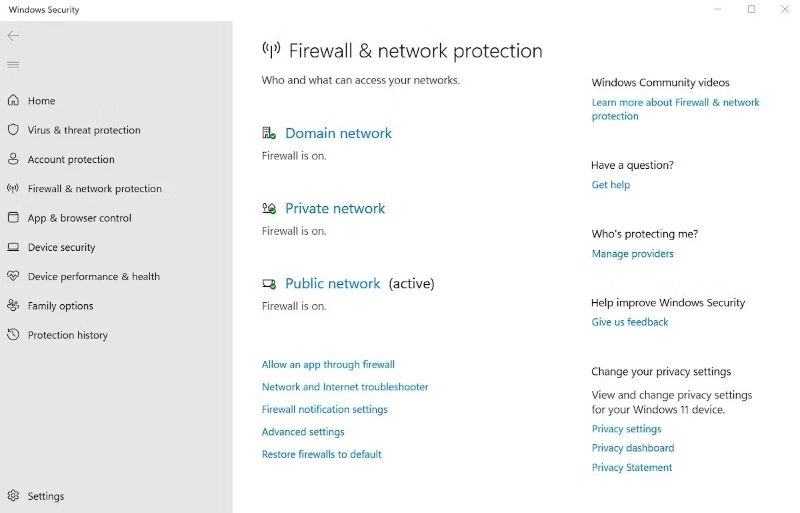Click the Device security laptop icon

pyautogui.click(x=13, y=247)
